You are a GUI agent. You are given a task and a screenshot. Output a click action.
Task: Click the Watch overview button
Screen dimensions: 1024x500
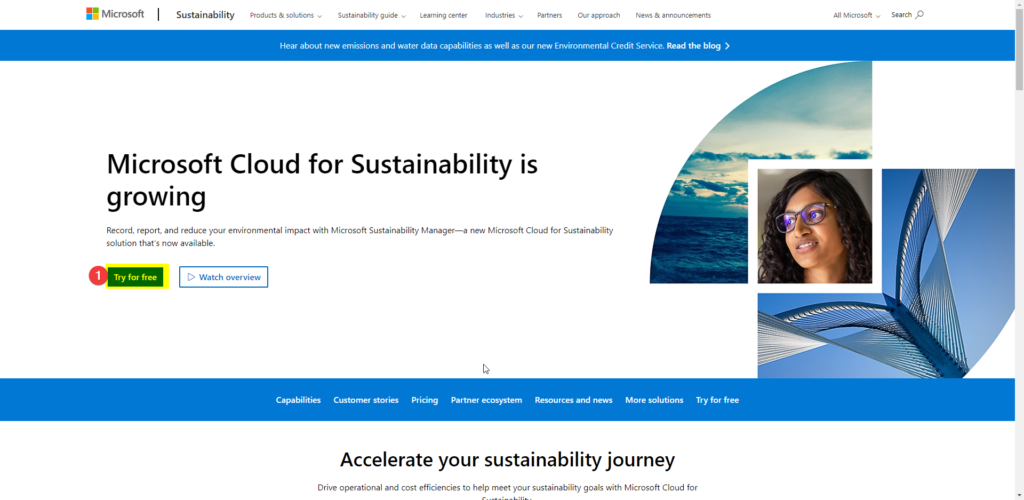click(x=223, y=277)
